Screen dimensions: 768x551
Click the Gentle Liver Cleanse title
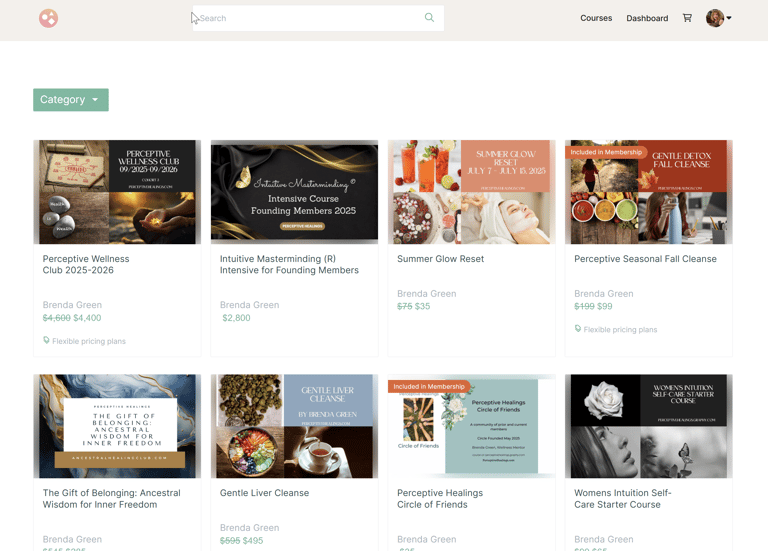coord(264,493)
